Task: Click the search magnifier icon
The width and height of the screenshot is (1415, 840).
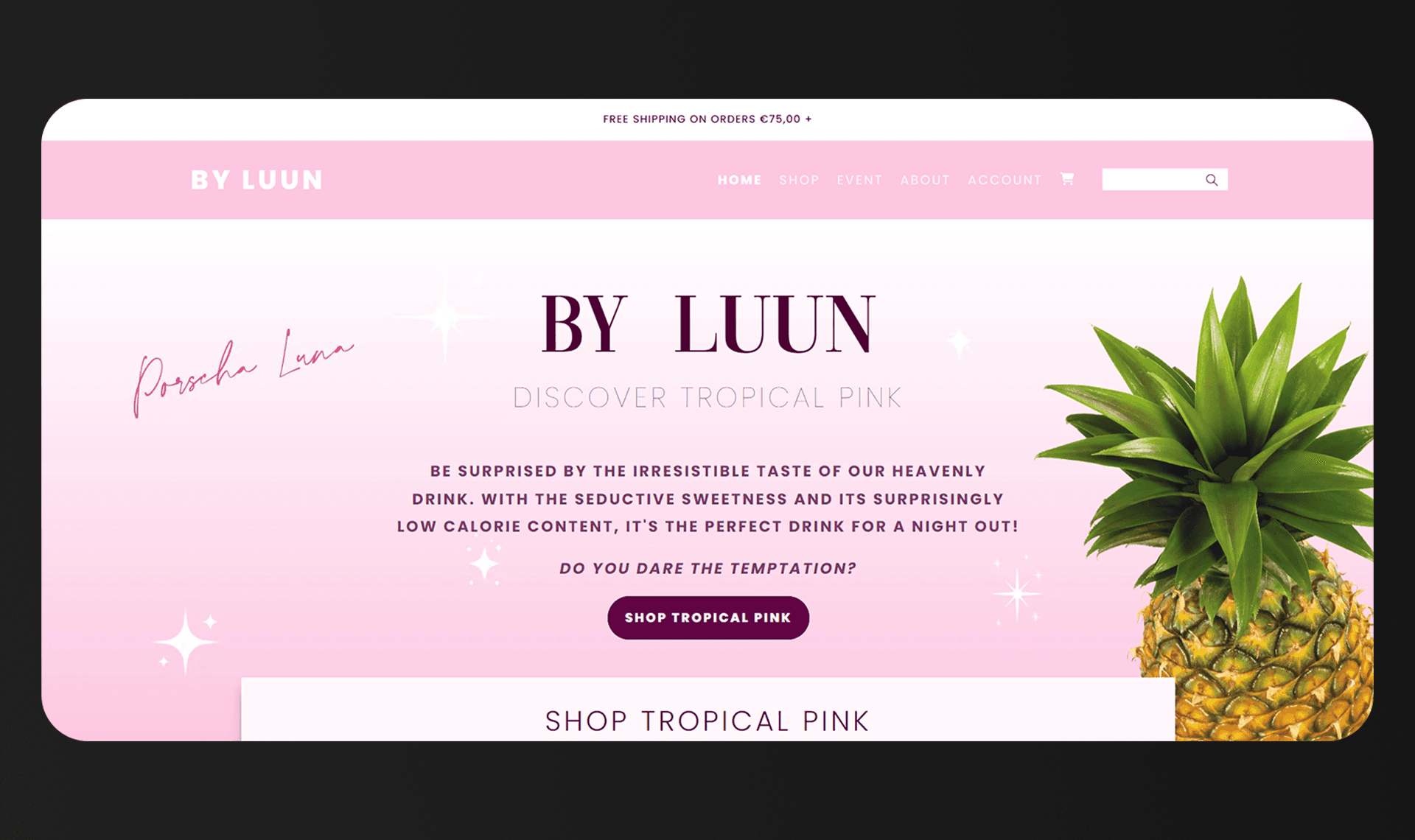Action: (x=1212, y=180)
